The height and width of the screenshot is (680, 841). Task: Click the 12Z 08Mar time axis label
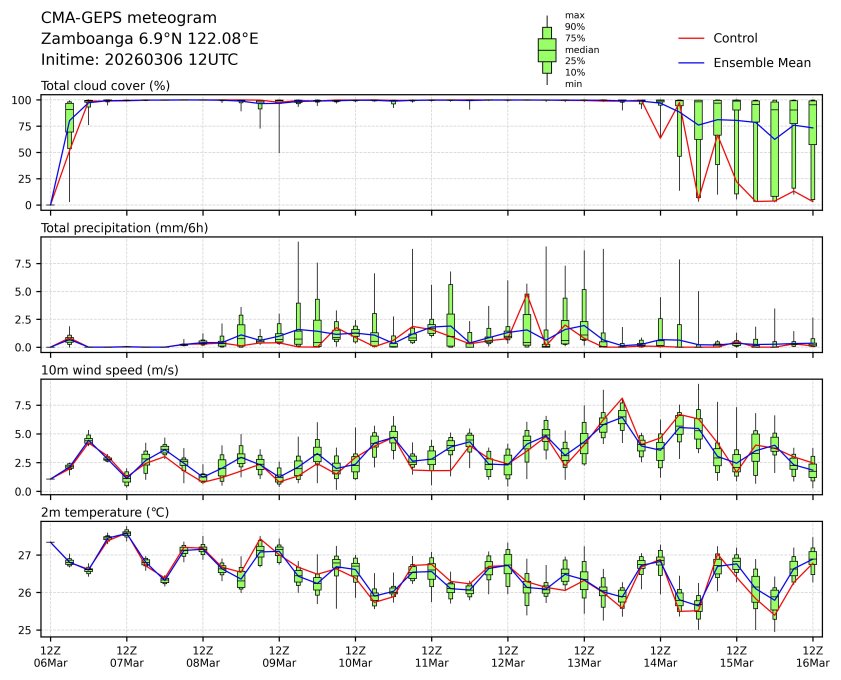(x=203, y=656)
